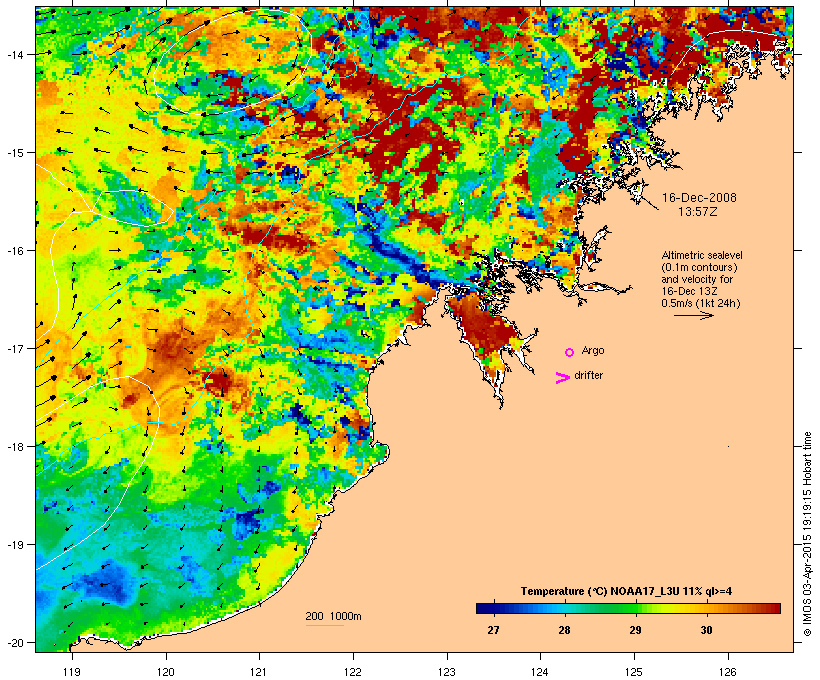Click the 'Altimetric sealevel' legend text
Screen dimensions: 820x680
point(702,255)
